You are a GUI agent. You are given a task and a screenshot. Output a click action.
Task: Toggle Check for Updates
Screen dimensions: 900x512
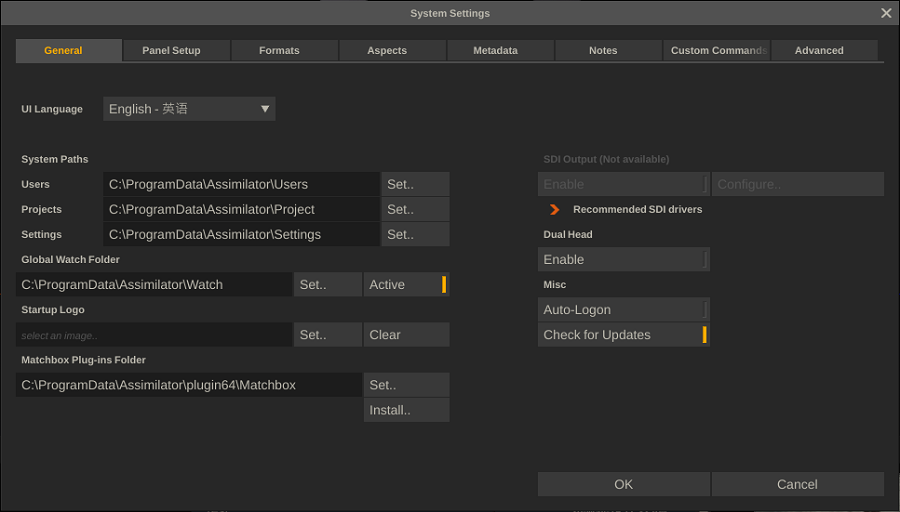pos(624,335)
